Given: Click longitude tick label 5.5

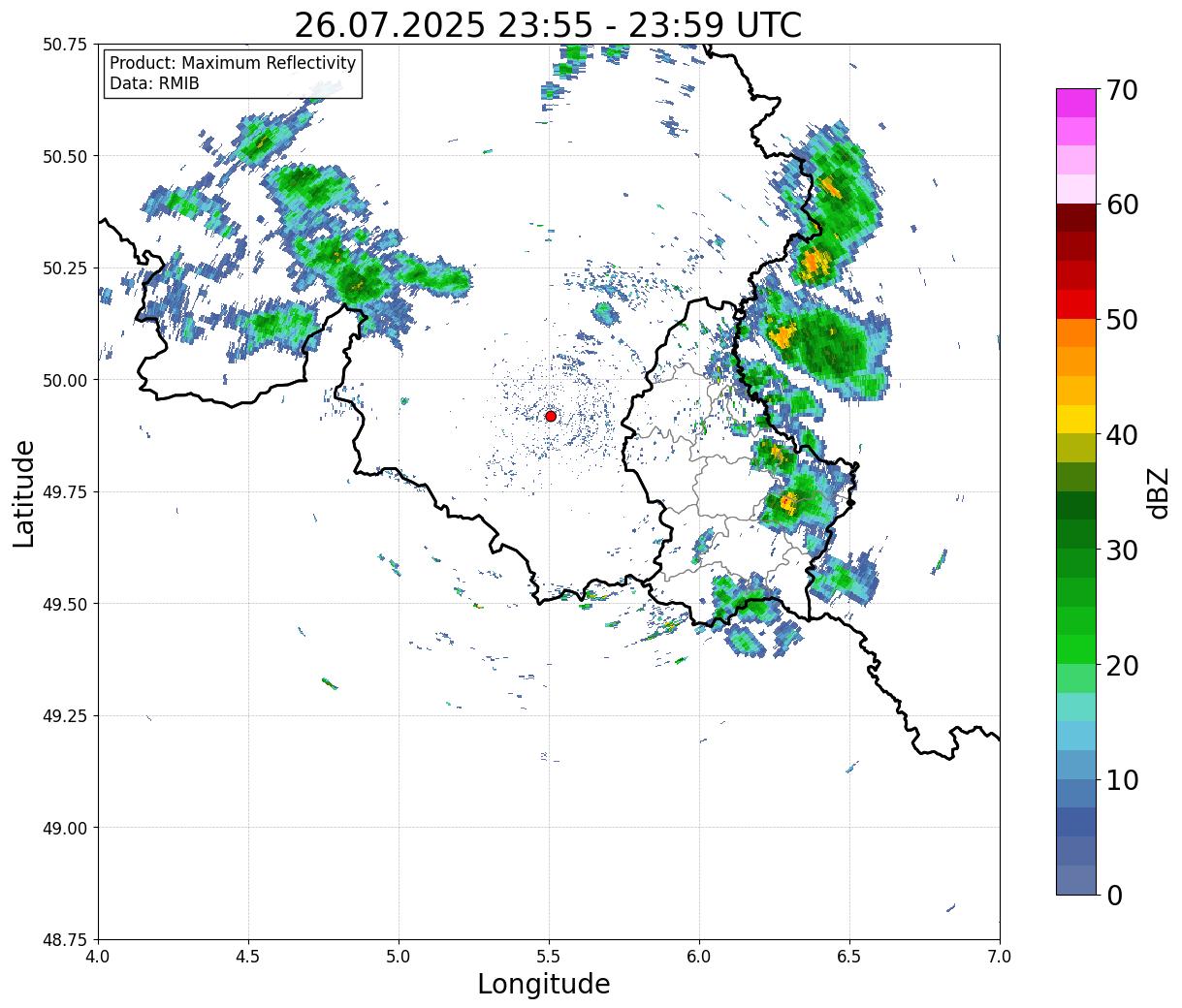Looking at the screenshot, I should click(549, 956).
